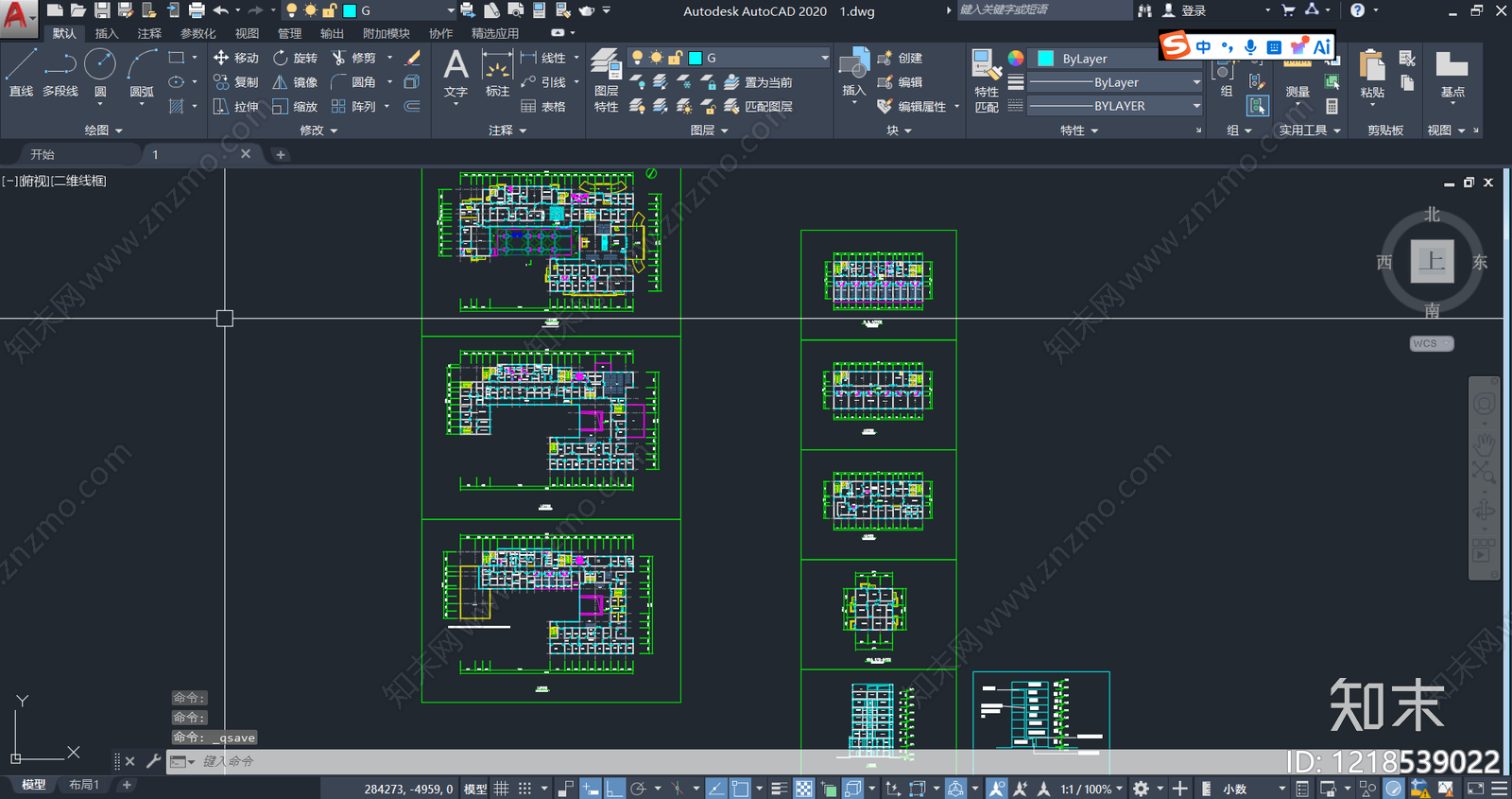This screenshot has width=1512, height=799.
Task: Open 图层特性 (Layer Properties) manager
Action: point(606,81)
